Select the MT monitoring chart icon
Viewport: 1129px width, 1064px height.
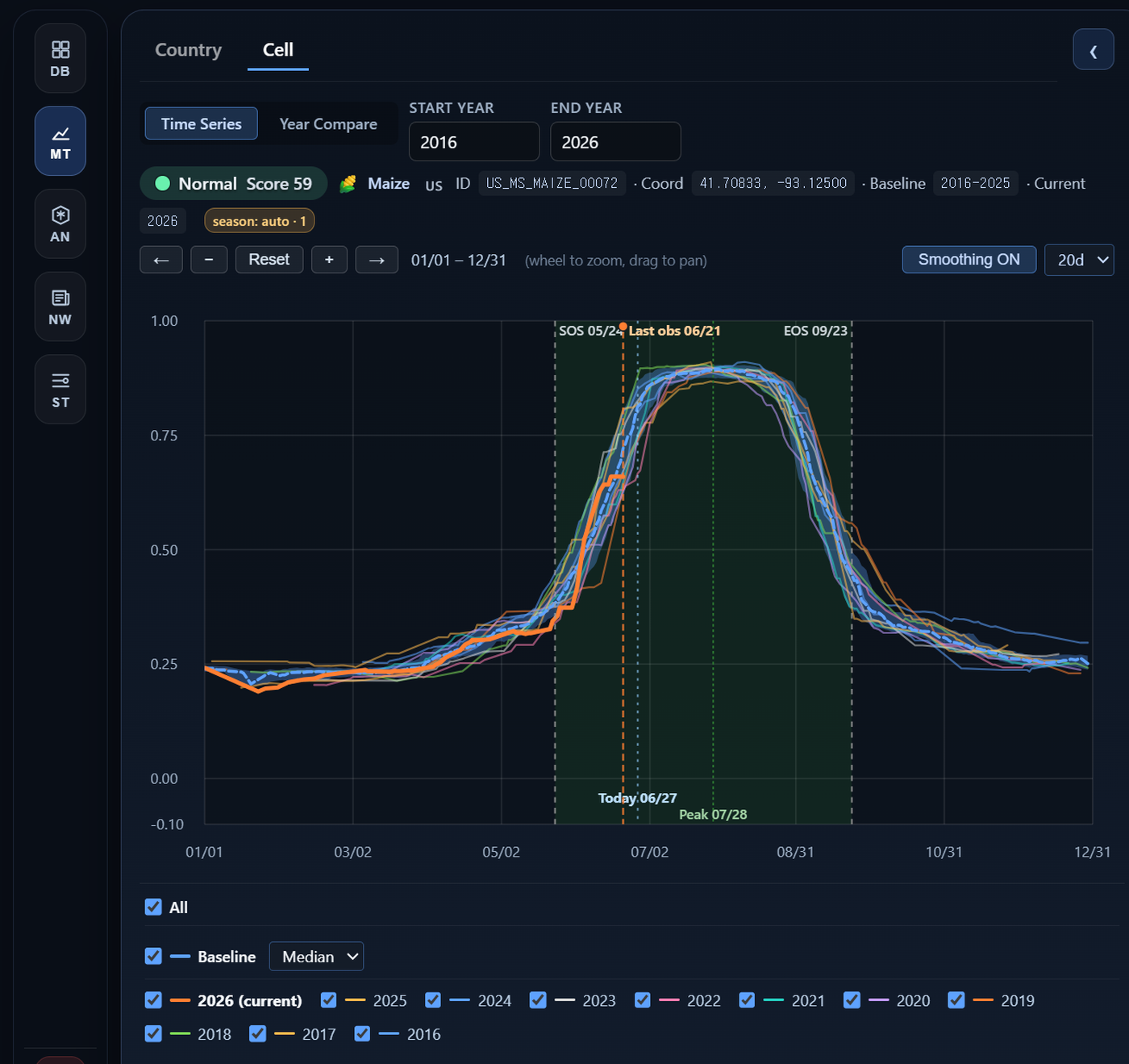tap(60, 141)
